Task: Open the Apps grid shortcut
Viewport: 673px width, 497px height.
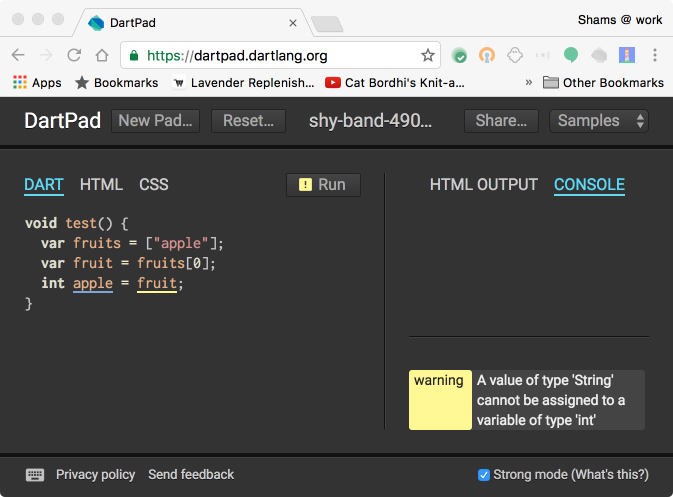Action: pyautogui.click(x=37, y=83)
